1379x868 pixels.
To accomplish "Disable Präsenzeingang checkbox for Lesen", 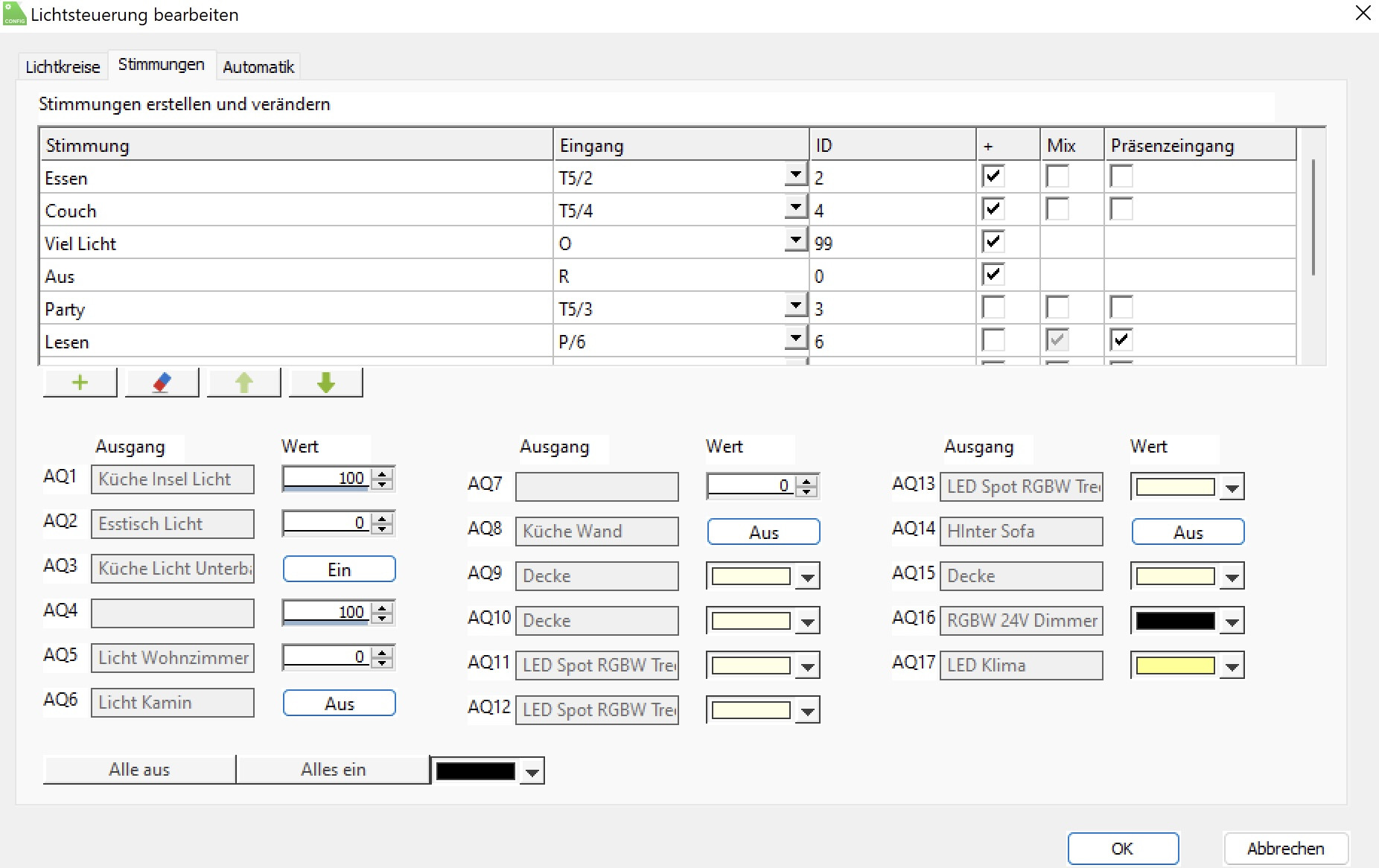I will tap(1121, 340).
